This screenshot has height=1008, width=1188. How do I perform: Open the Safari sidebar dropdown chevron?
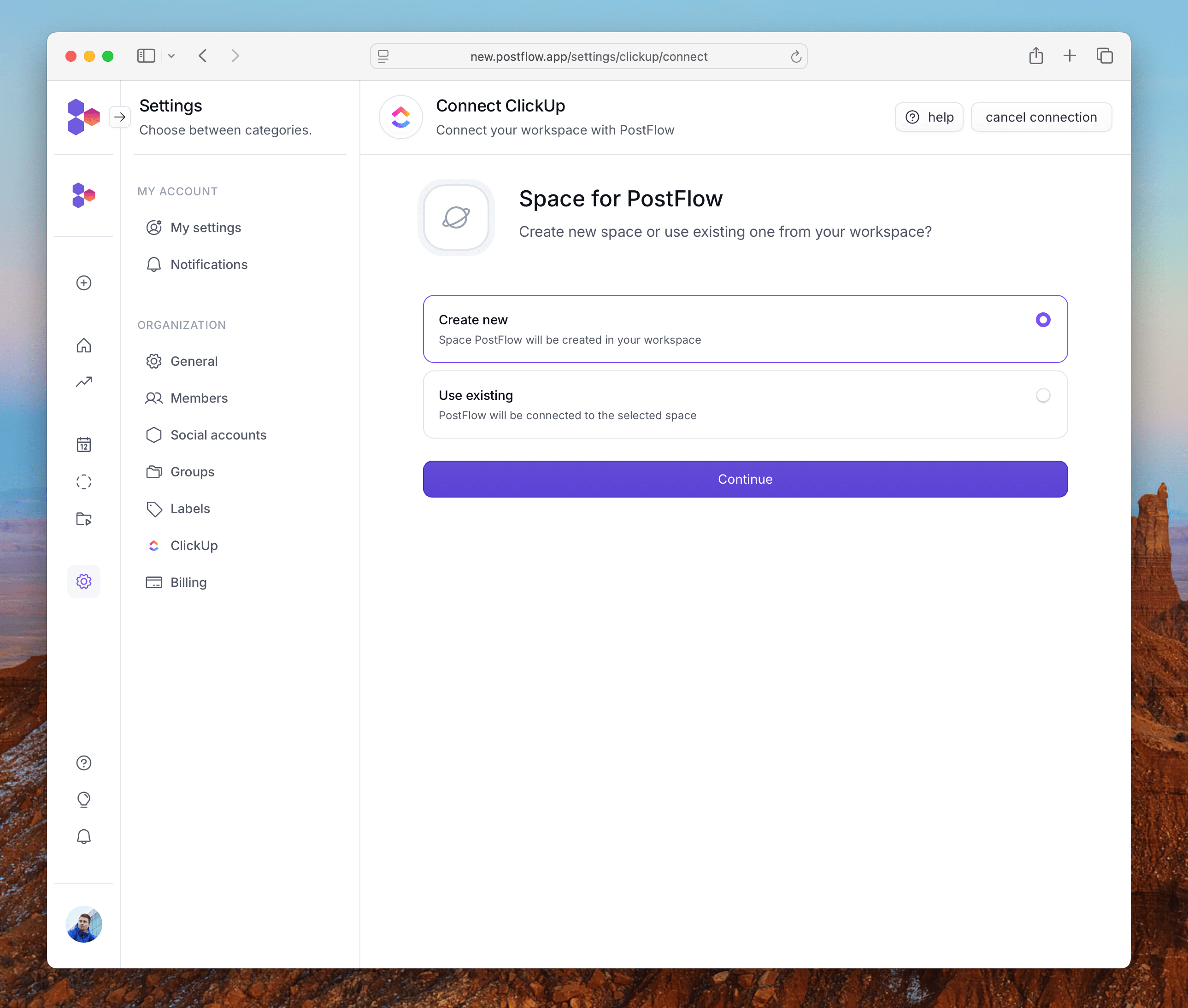pyautogui.click(x=171, y=56)
